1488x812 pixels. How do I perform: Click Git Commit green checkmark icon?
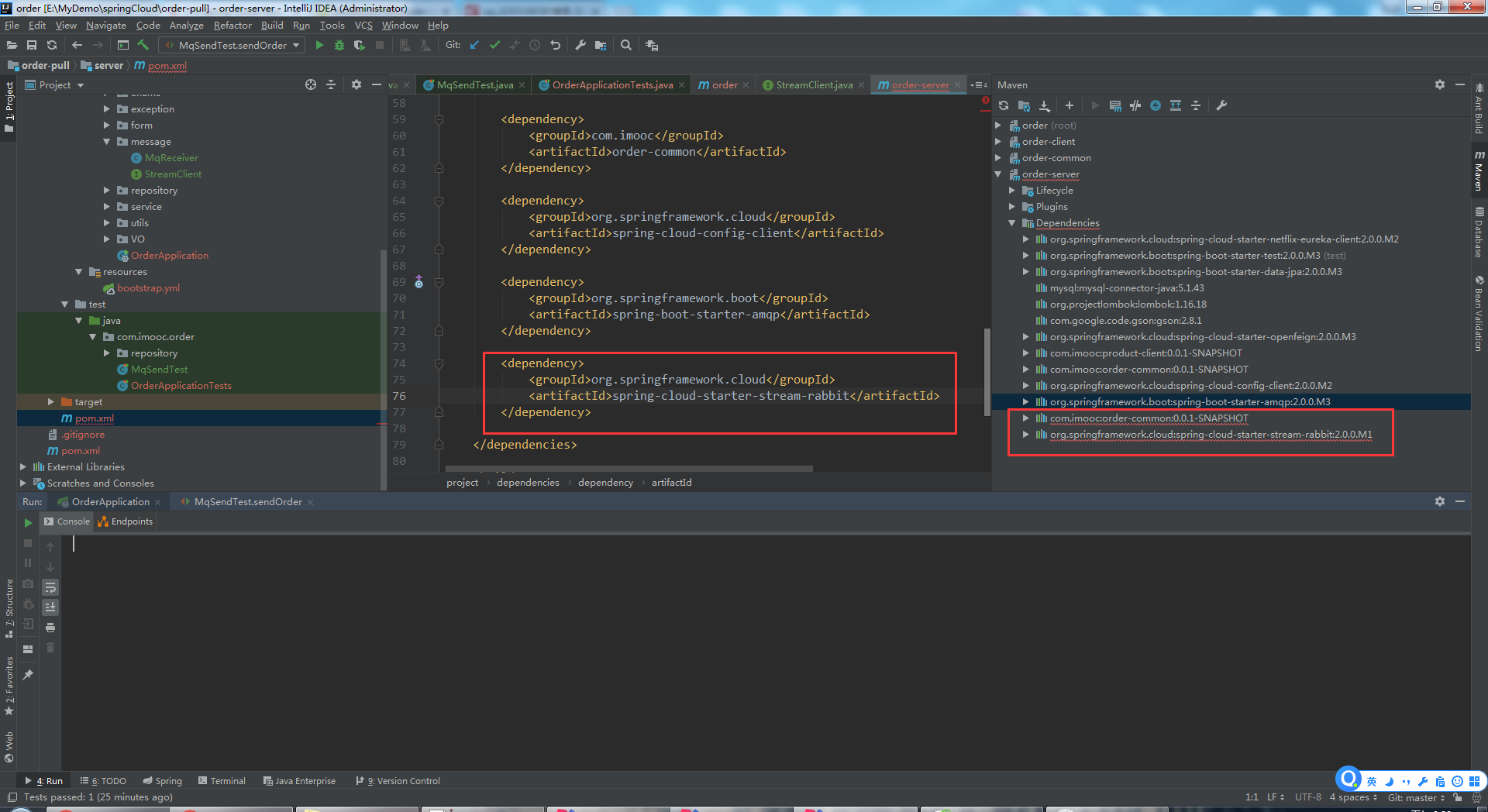pos(494,46)
